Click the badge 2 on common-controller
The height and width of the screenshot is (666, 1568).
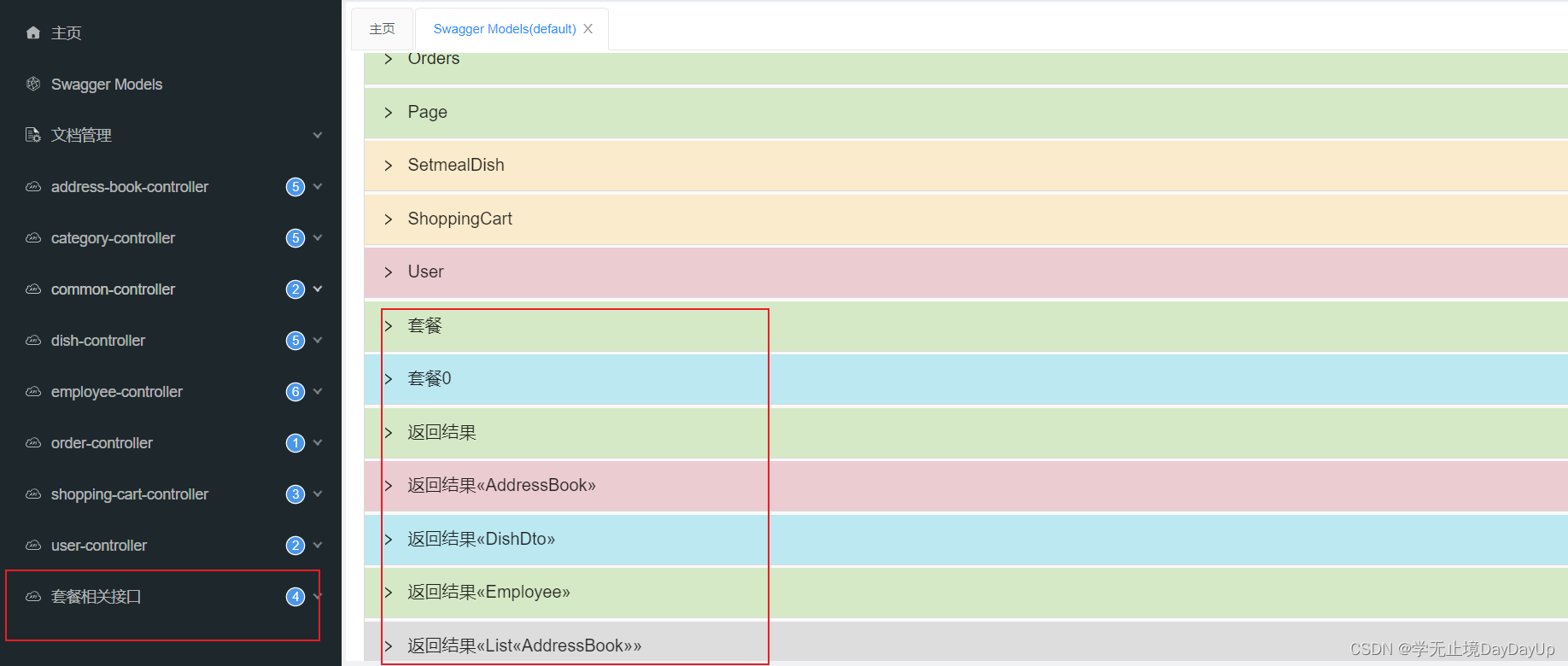pos(295,289)
